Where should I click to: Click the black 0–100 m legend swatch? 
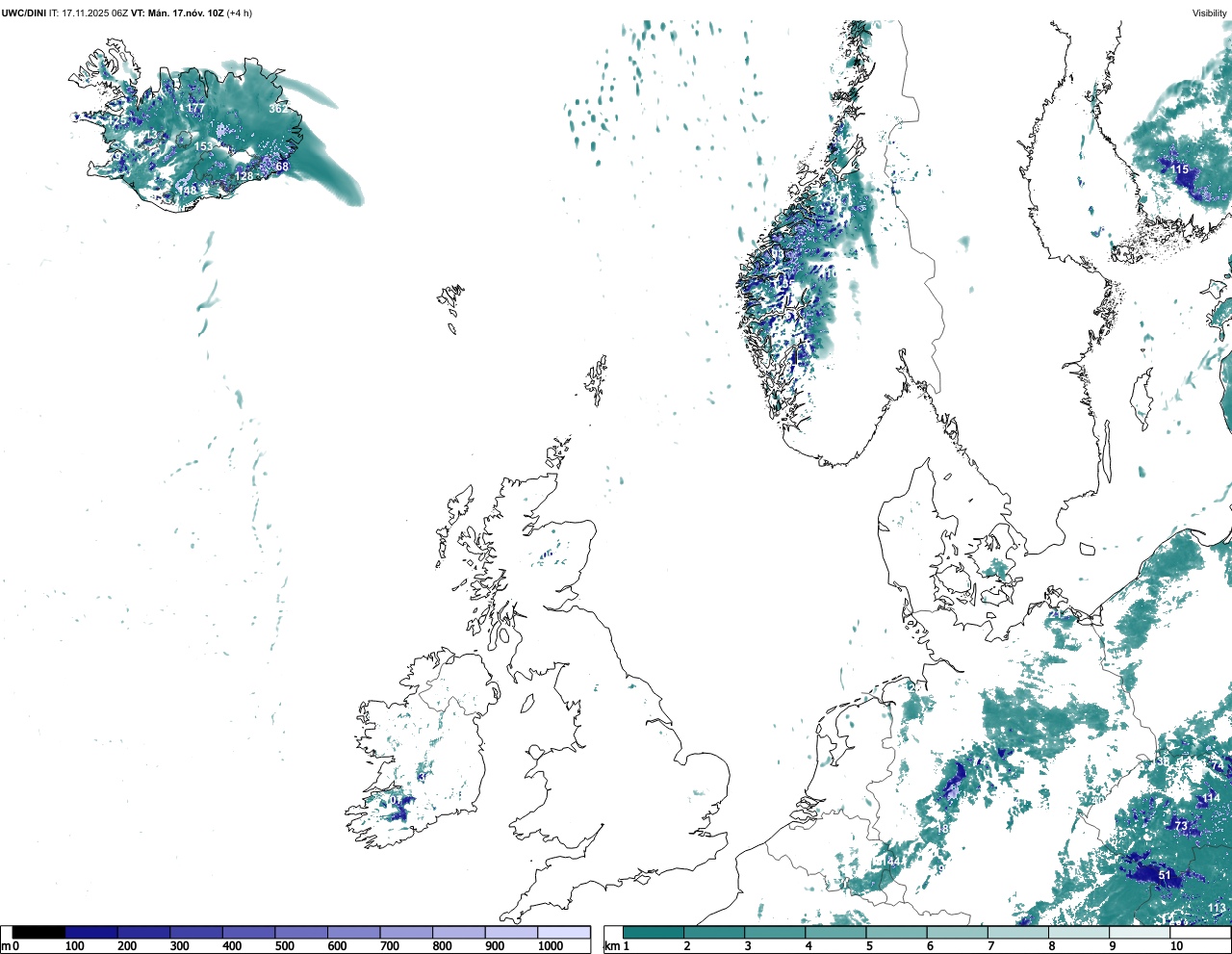click(x=38, y=933)
